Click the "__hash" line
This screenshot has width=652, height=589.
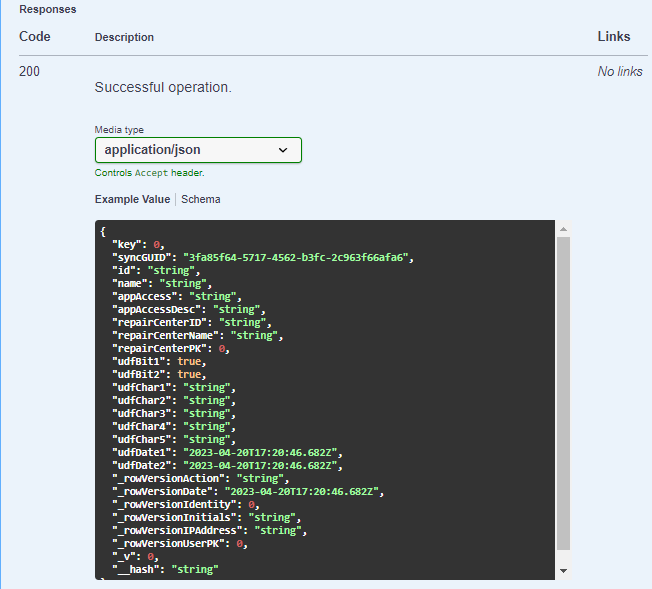pos(165,569)
